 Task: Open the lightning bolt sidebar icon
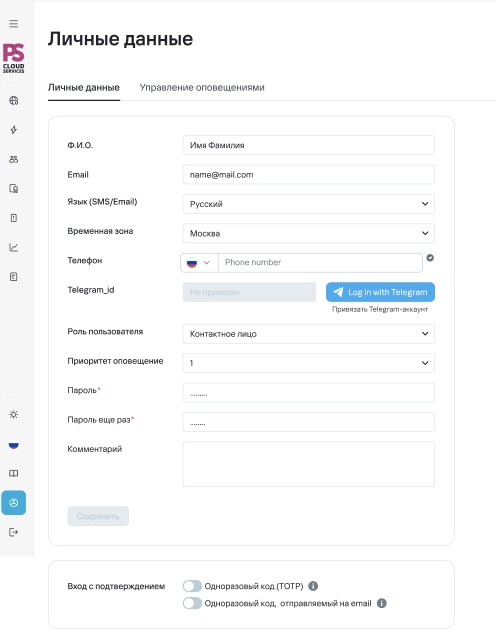(x=14, y=130)
